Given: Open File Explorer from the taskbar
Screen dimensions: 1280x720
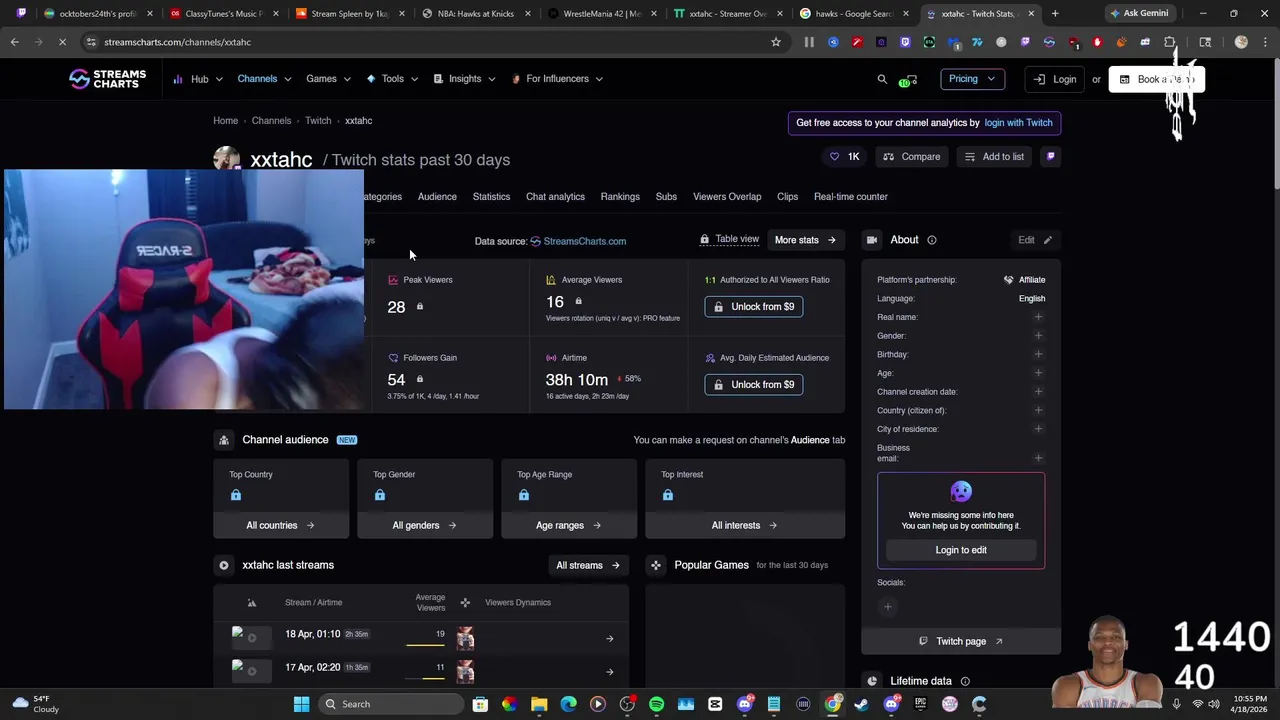Looking at the screenshot, I should [539, 704].
